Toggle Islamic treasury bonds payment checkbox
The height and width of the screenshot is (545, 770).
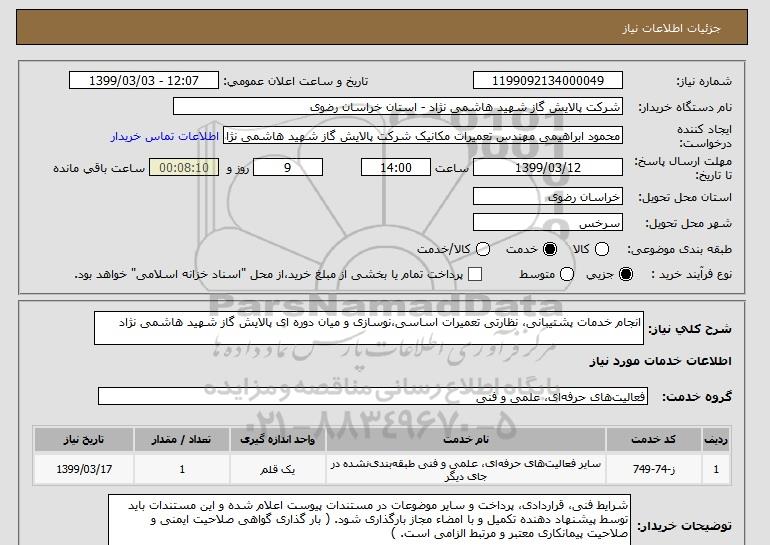point(475,274)
